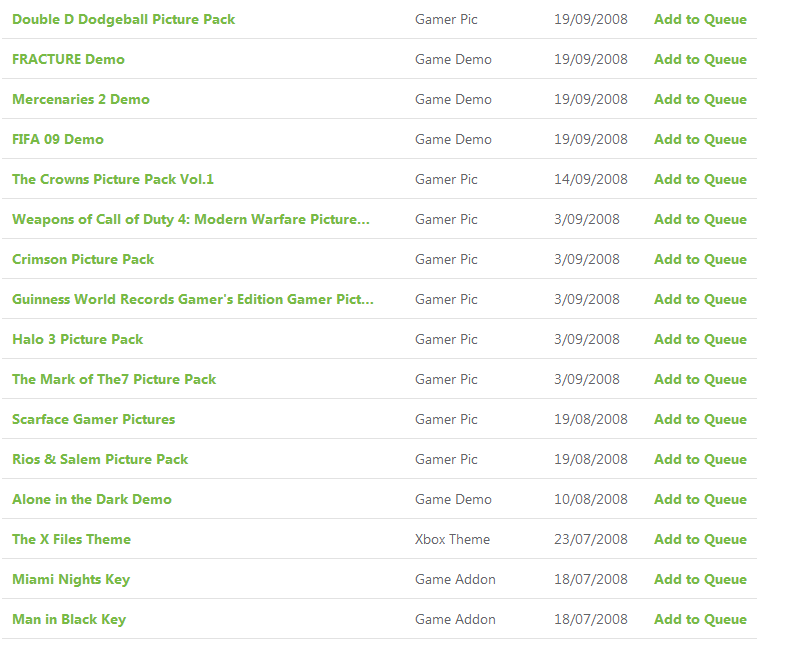Add Rios & Salem pack to queue
801x648 pixels.
(700, 459)
